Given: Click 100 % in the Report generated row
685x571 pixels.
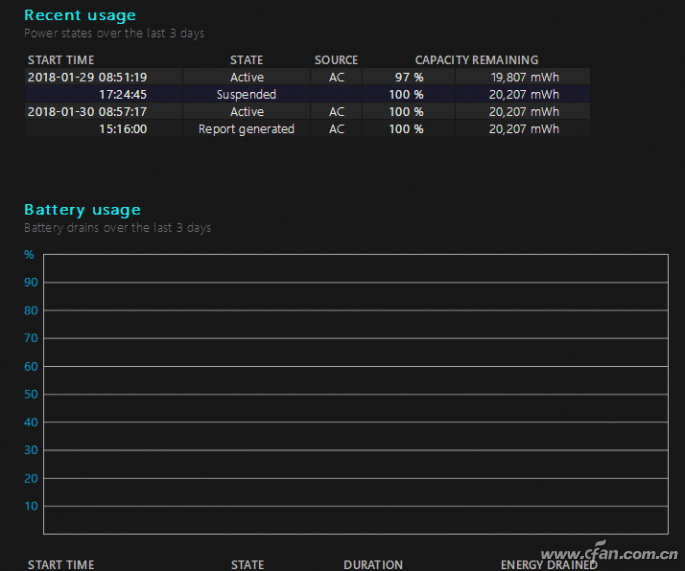Looking at the screenshot, I should tap(406, 129).
